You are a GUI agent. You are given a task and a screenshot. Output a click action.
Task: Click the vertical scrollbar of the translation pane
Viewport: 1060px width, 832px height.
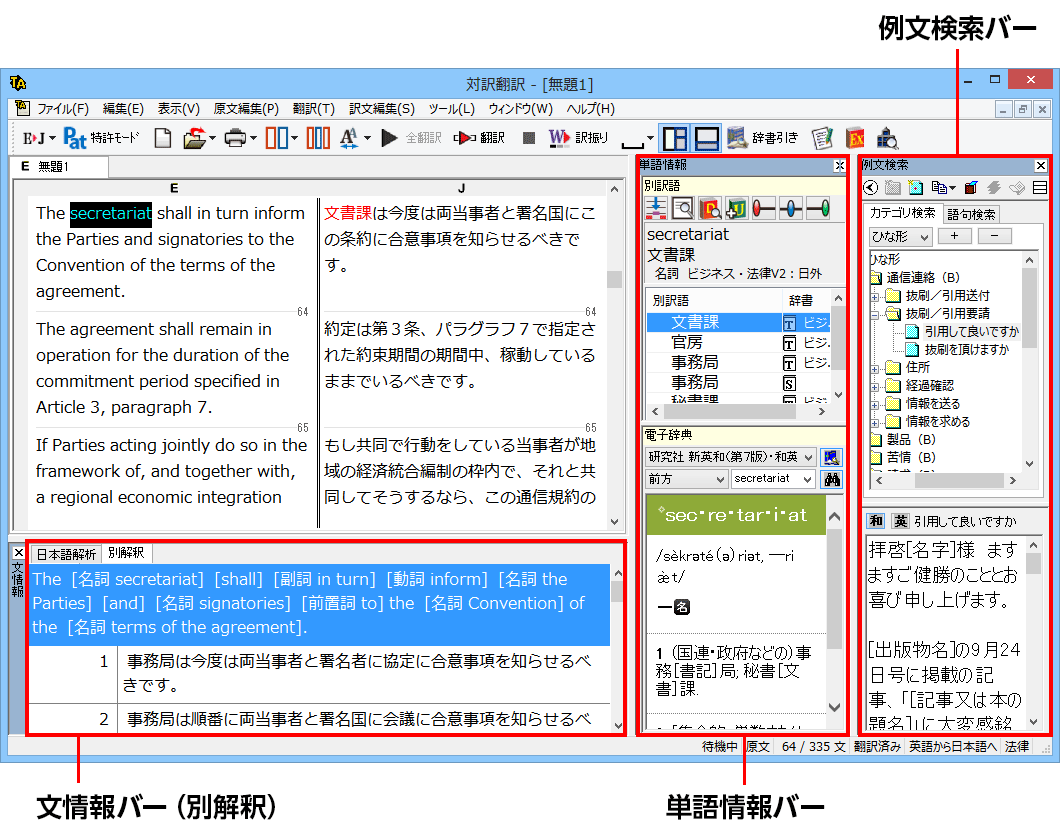click(x=615, y=350)
